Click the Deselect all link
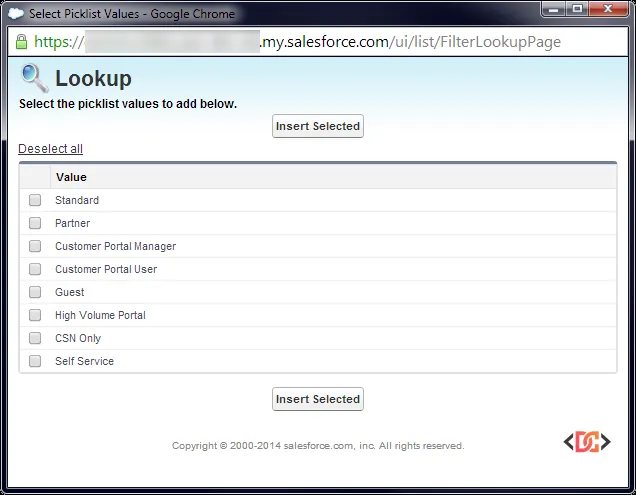The width and height of the screenshot is (636, 495). tap(50, 149)
